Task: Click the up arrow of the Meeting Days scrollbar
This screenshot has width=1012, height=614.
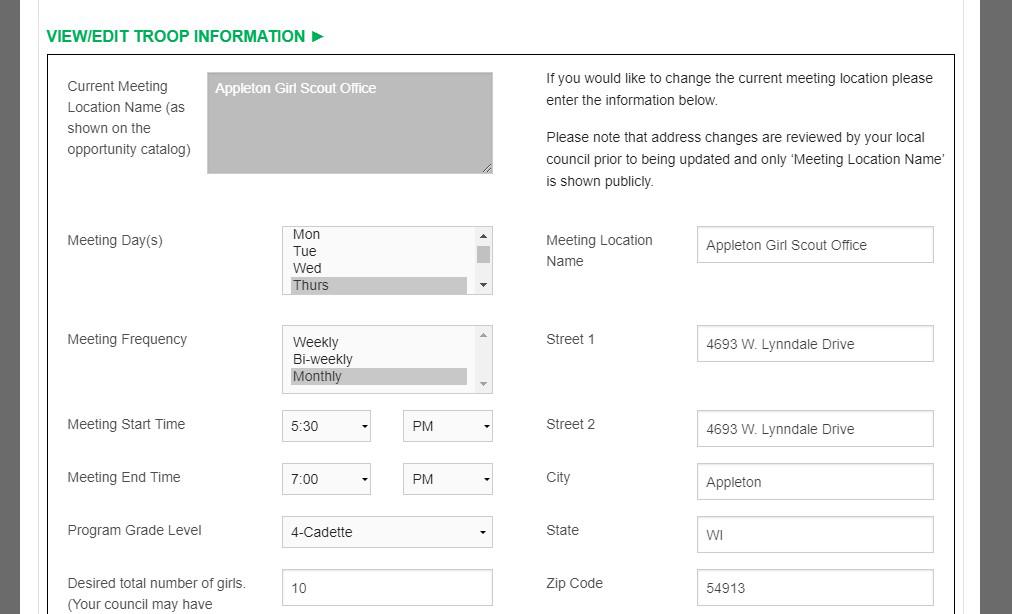Action: pyautogui.click(x=483, y=236)
